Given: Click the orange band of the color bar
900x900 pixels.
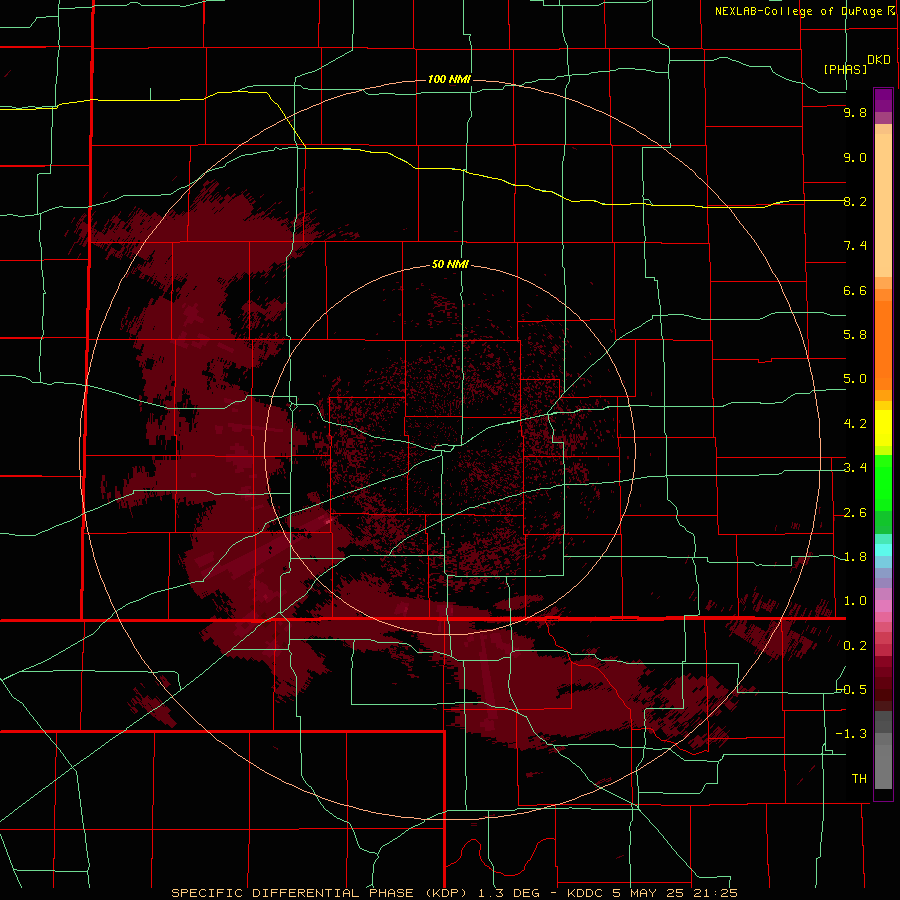Looking at the screenshot, I should coord(883,346).
